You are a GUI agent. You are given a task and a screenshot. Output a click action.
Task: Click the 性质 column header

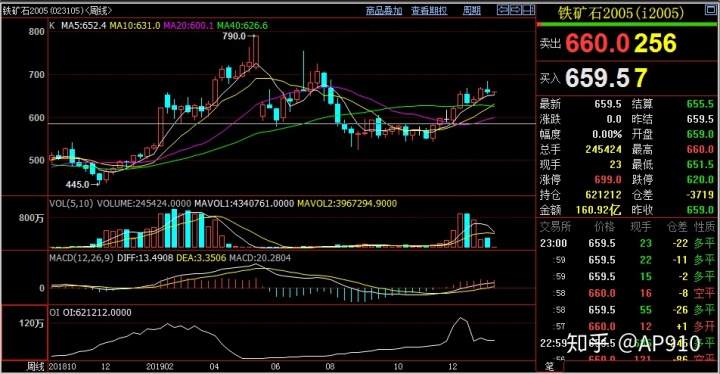705,227
